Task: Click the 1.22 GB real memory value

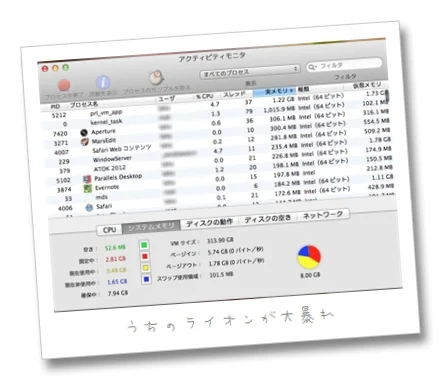Action: click(283, 100)
